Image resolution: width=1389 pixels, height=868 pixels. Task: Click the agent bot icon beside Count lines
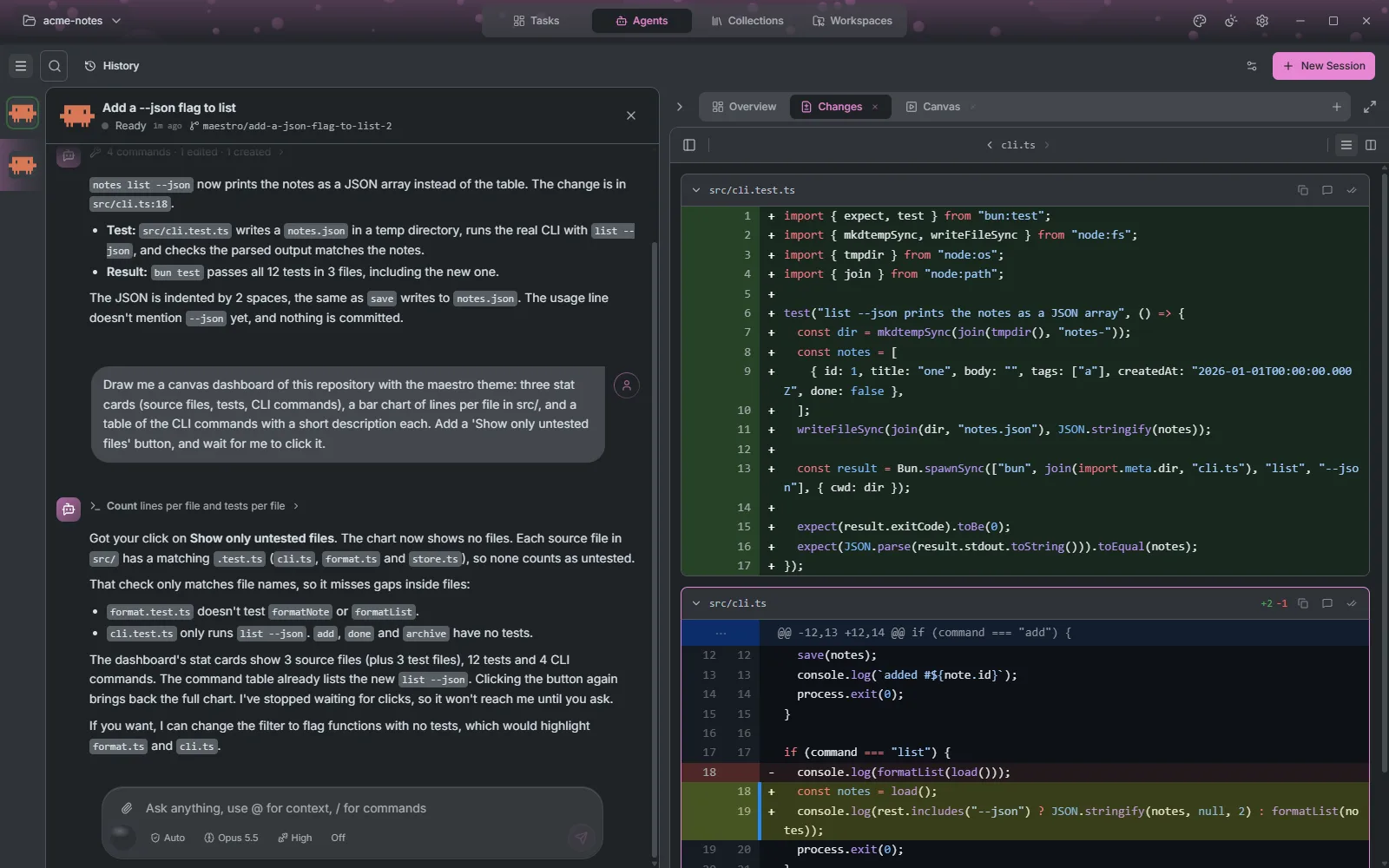coord(69,510)
